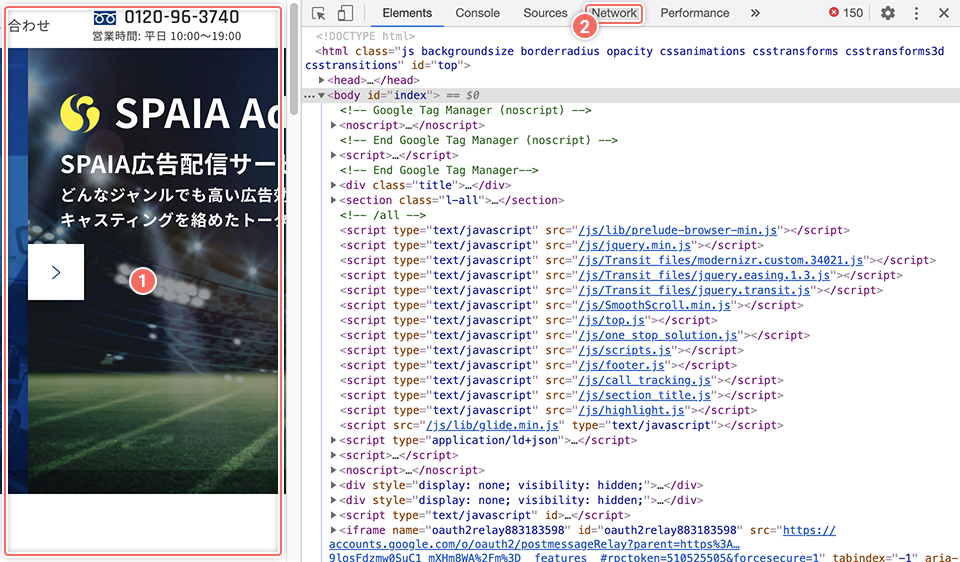Open the jquery.min.js source link
Screen dimensions: 960x562
tap(635, 245)
